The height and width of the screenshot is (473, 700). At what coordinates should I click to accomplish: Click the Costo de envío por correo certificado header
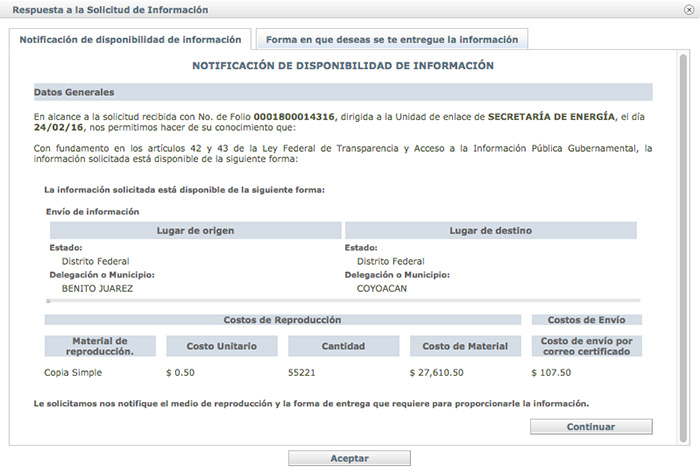click(587, 346)
